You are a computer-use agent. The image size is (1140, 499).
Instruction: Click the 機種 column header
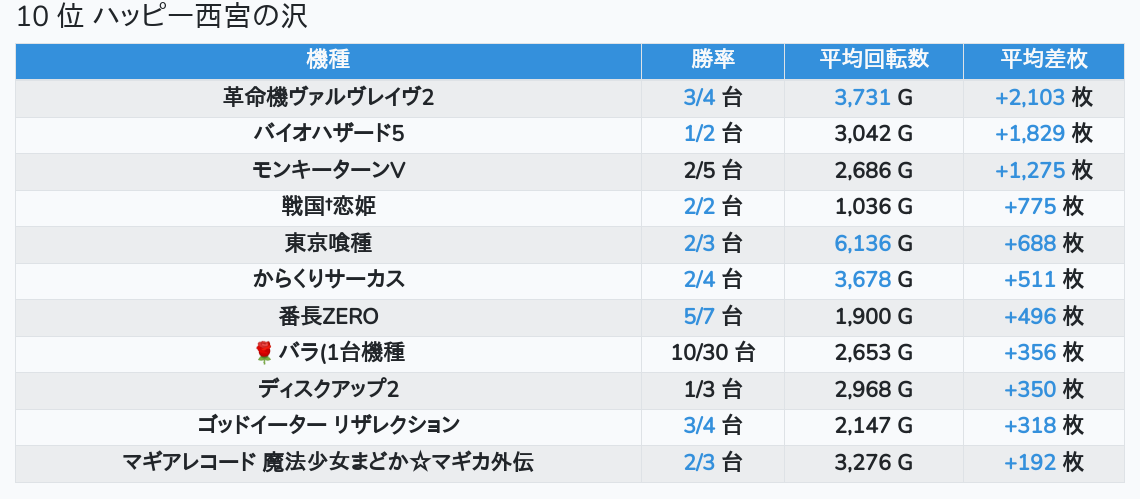coord(328,60)
